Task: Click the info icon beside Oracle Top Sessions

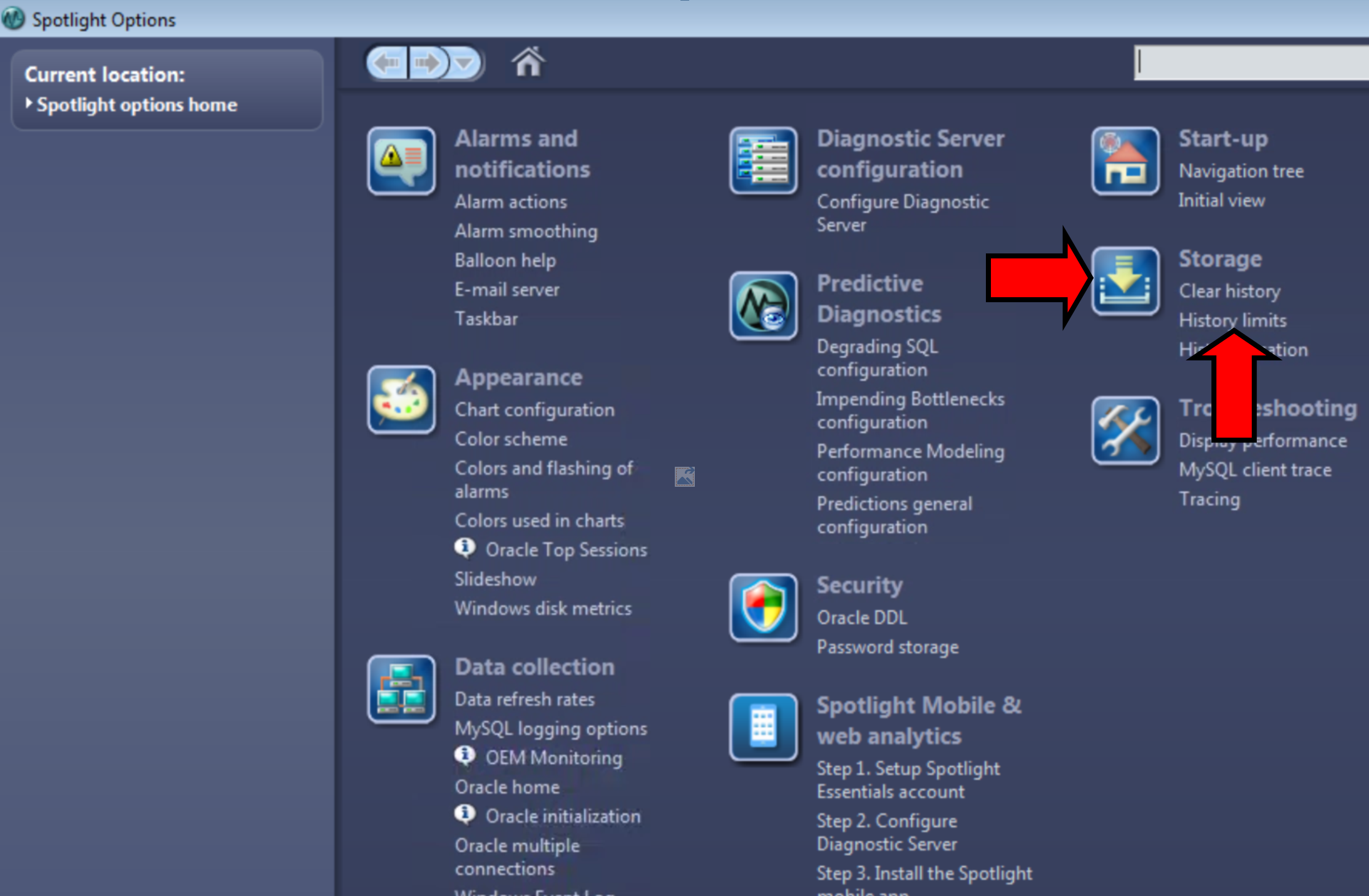Action: pyautogui.click(x=464, y=548)
